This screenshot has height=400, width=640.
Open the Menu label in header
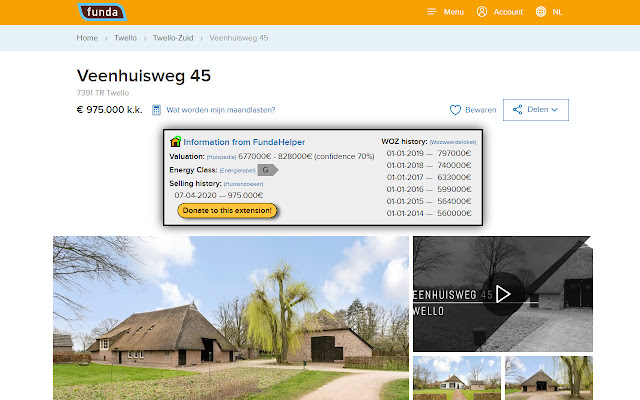[454, 12]
